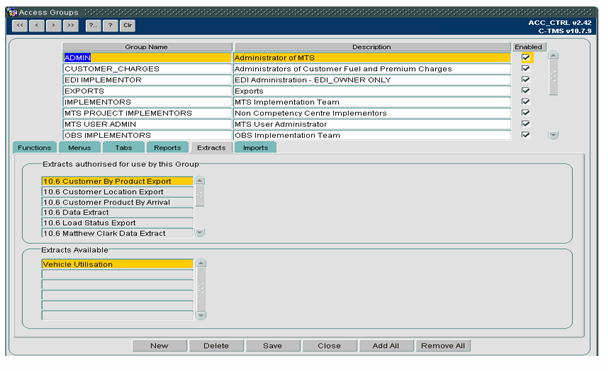
Task: Switch to the Tabs tab
Action: [x=123, y=148]
